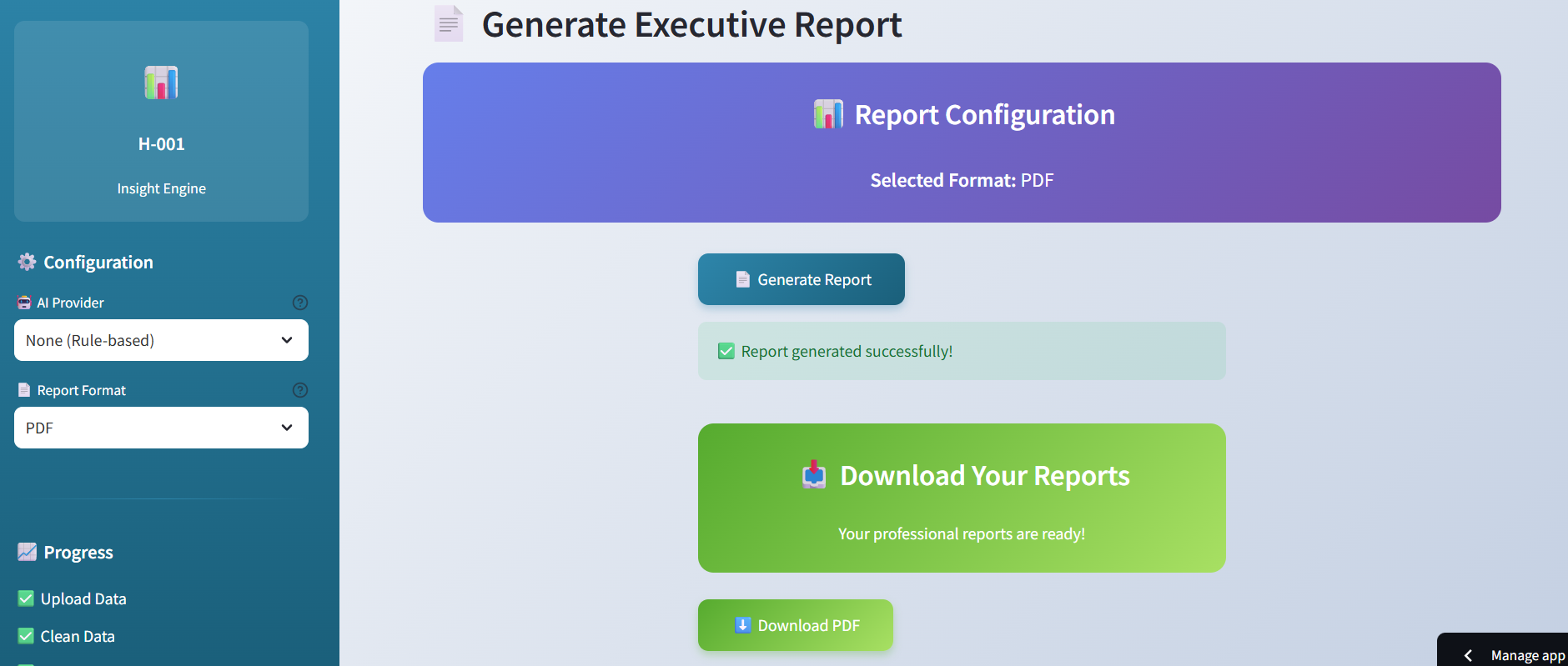Download the PDF report
The image size is (1568, 666).
796,625
